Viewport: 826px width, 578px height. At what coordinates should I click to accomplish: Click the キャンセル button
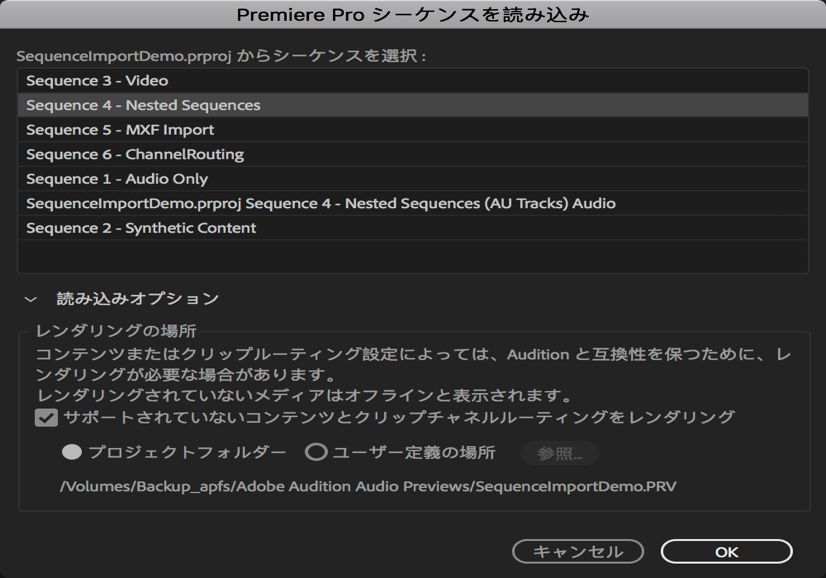coord(578,552)
